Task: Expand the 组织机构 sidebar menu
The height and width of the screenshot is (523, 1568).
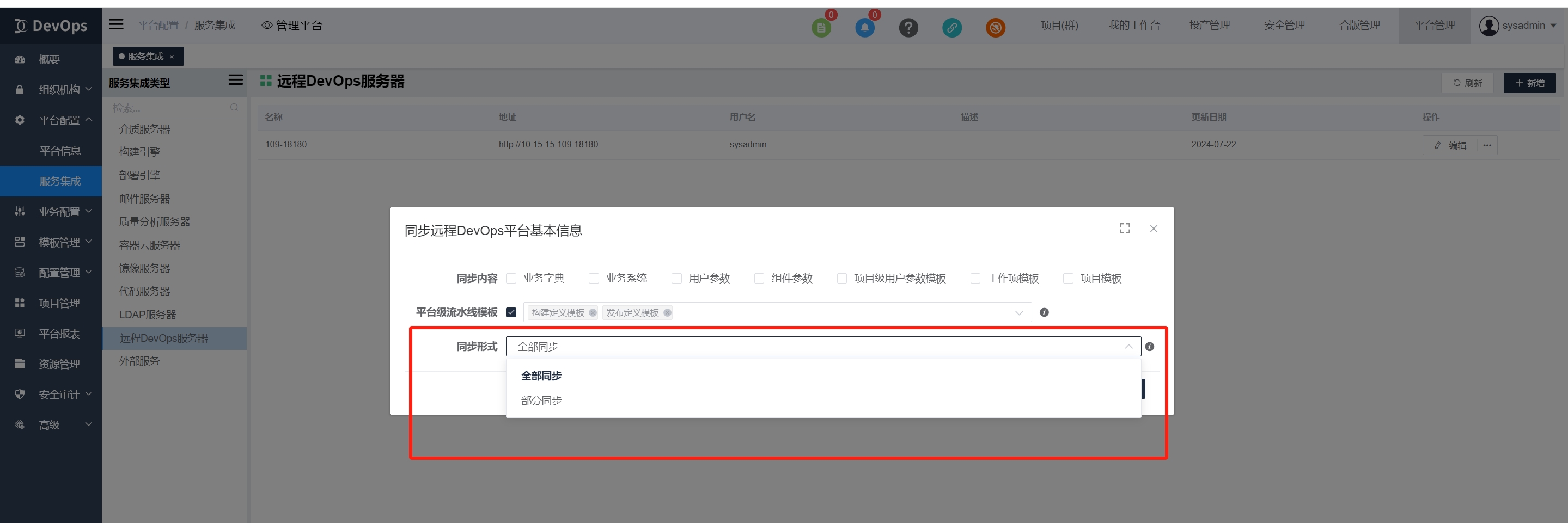Action: tap(51, 90)
